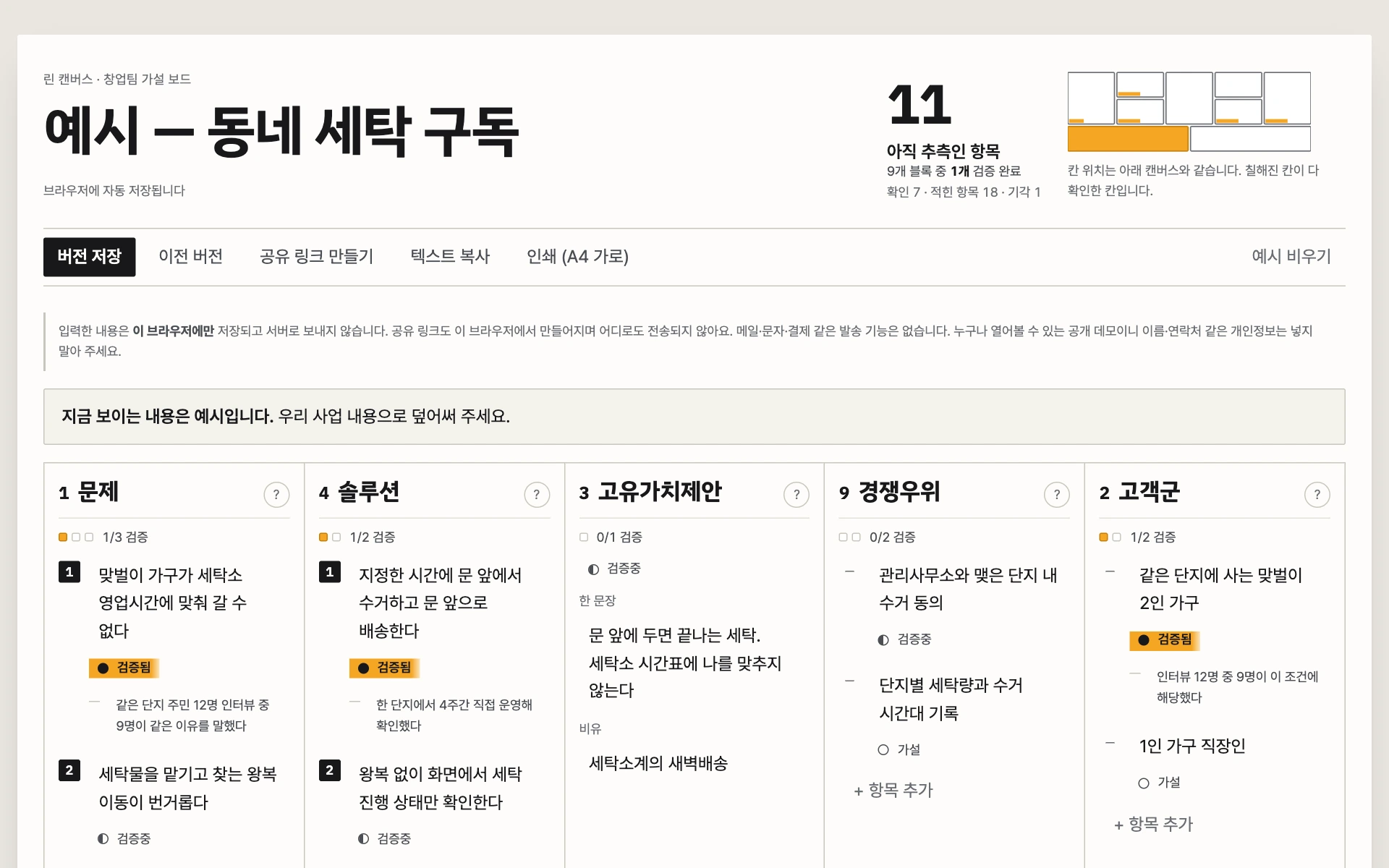This screenshot has width=1389, height=868.
Task: Toggle 검증중 status under 관리사무소 수거 동의 item
Action: click(904, 639)
